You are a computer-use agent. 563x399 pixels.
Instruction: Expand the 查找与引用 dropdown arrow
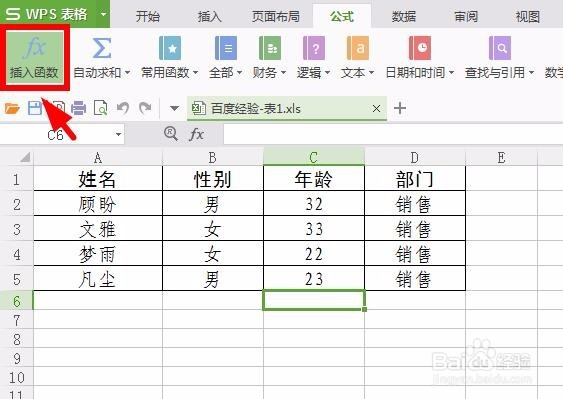click(531, 73)
